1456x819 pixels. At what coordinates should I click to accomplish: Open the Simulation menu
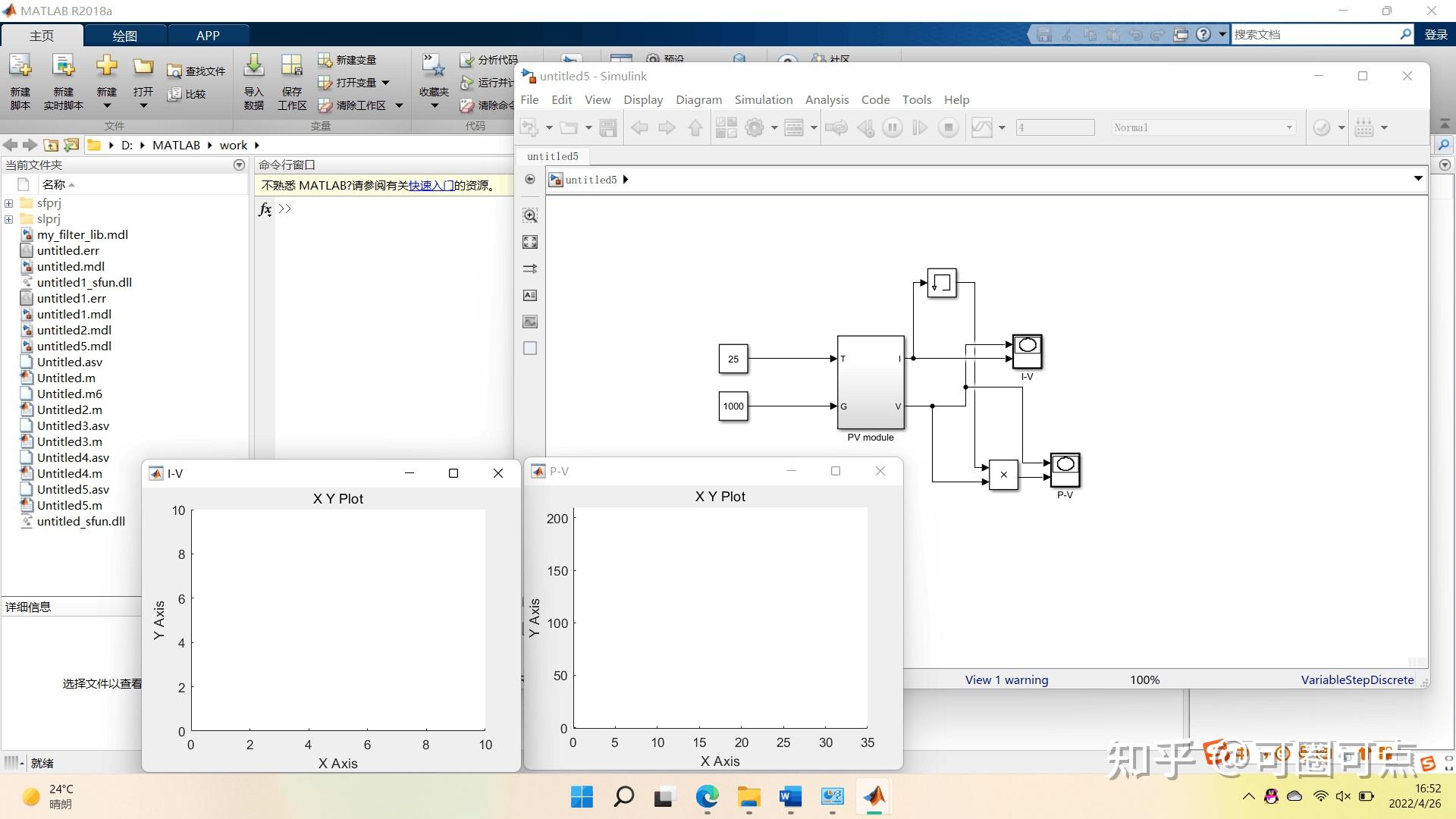[x=763, y=99]
